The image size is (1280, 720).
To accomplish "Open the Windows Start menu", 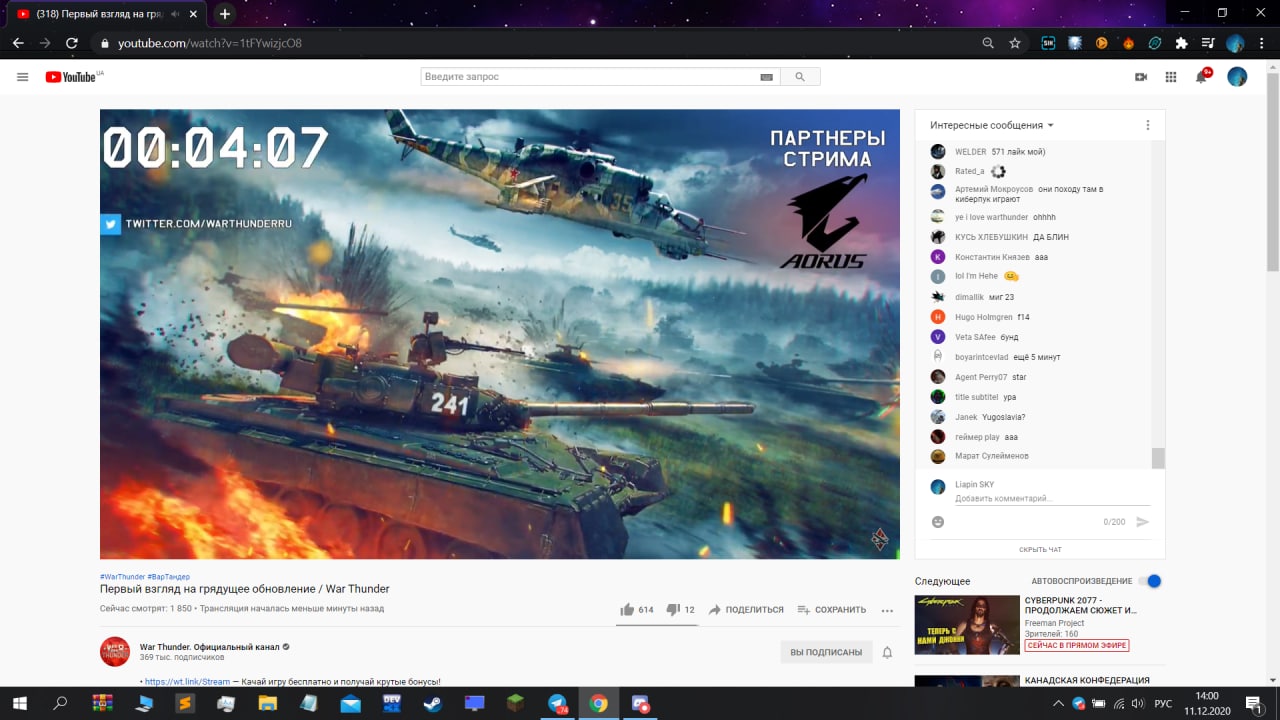I will pos(20,703).
